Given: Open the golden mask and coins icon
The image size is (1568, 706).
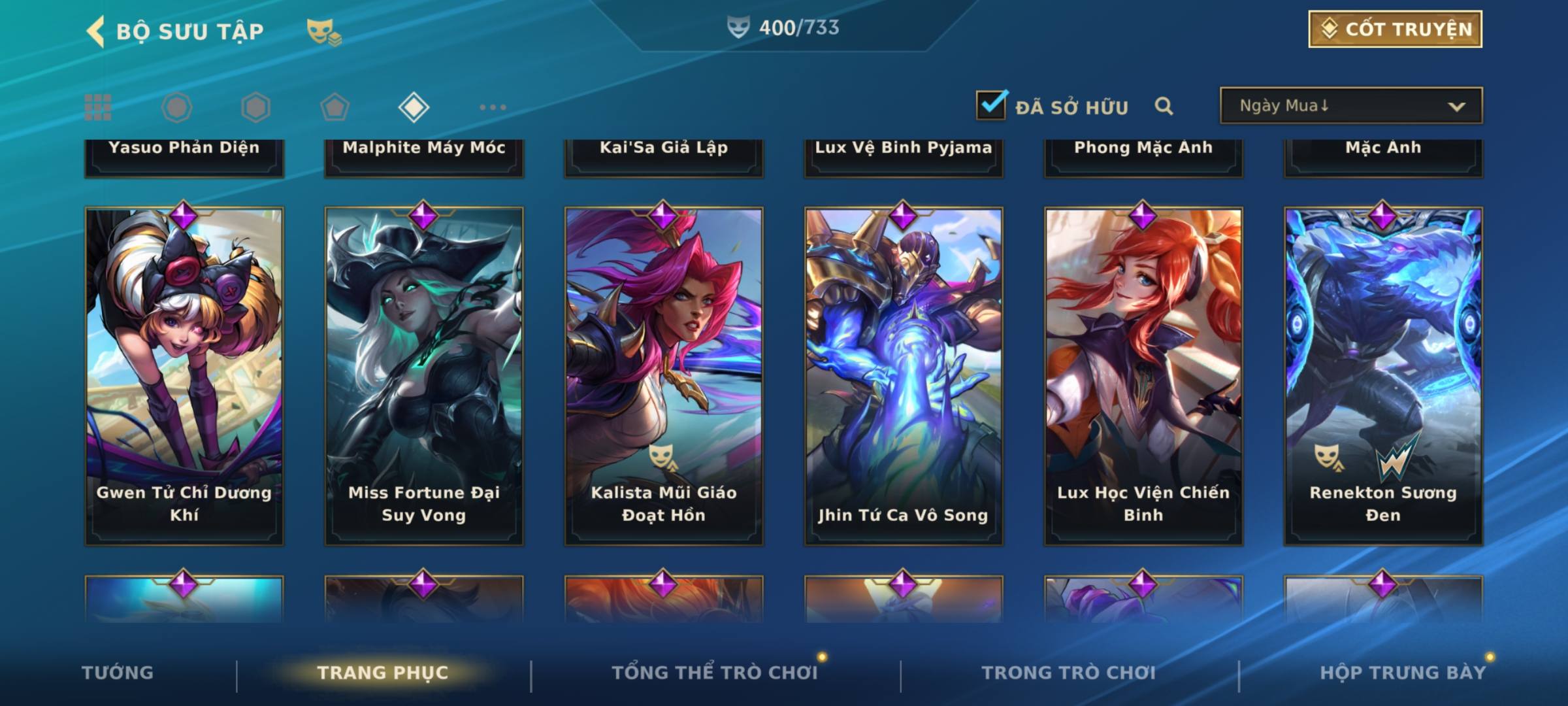Looking at the screenshot, I should tap(324, 32).
